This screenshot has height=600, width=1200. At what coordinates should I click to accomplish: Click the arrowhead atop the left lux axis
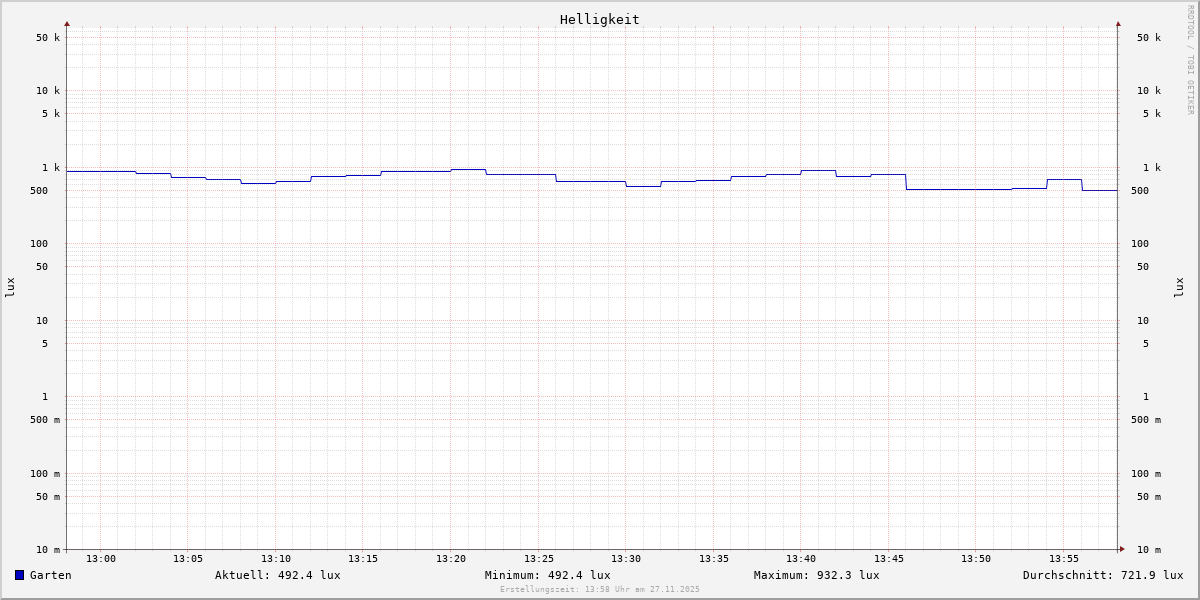click(67, 23)
